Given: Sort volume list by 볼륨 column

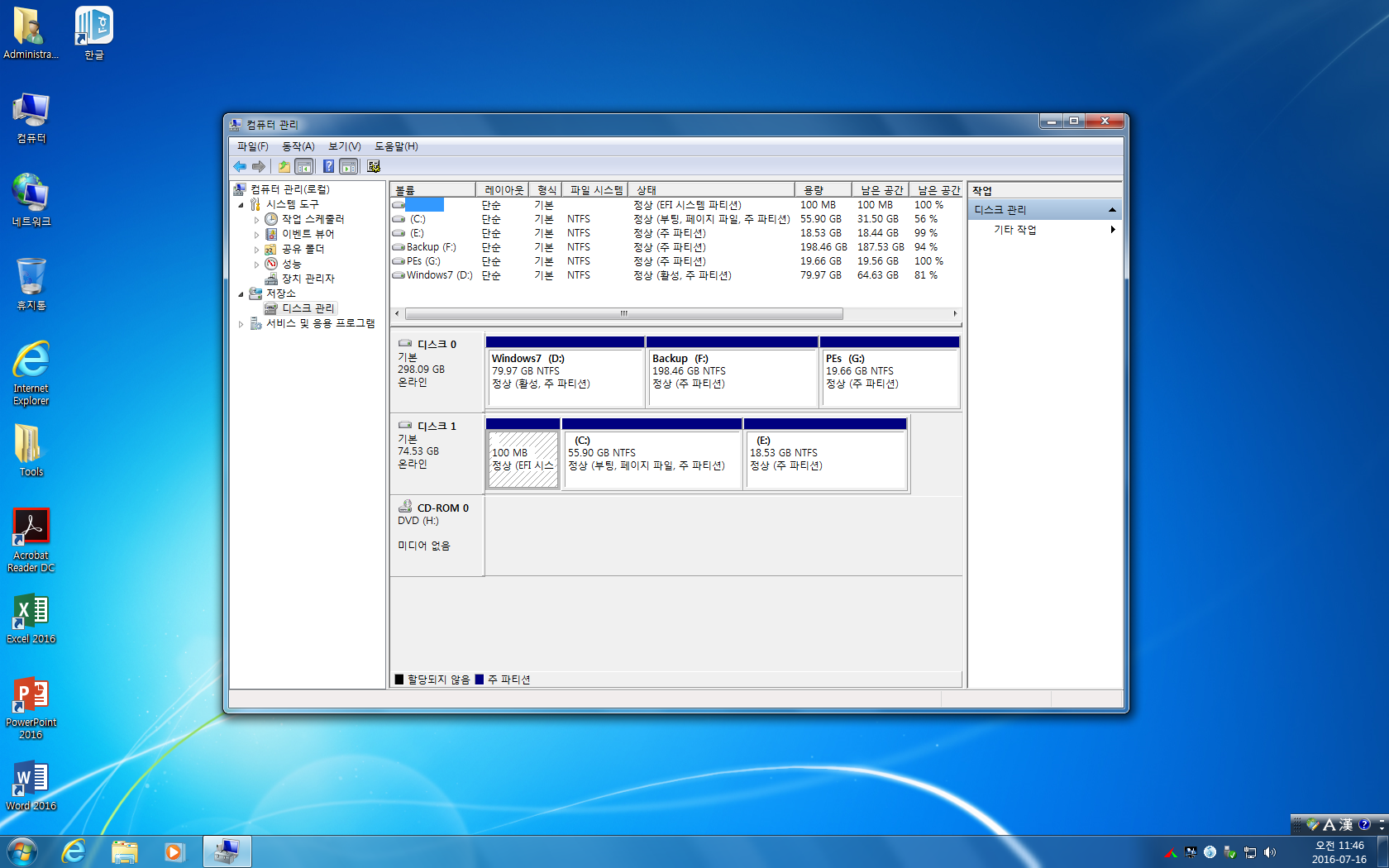Looking at the screenshot, I should (x=433, y=190).
